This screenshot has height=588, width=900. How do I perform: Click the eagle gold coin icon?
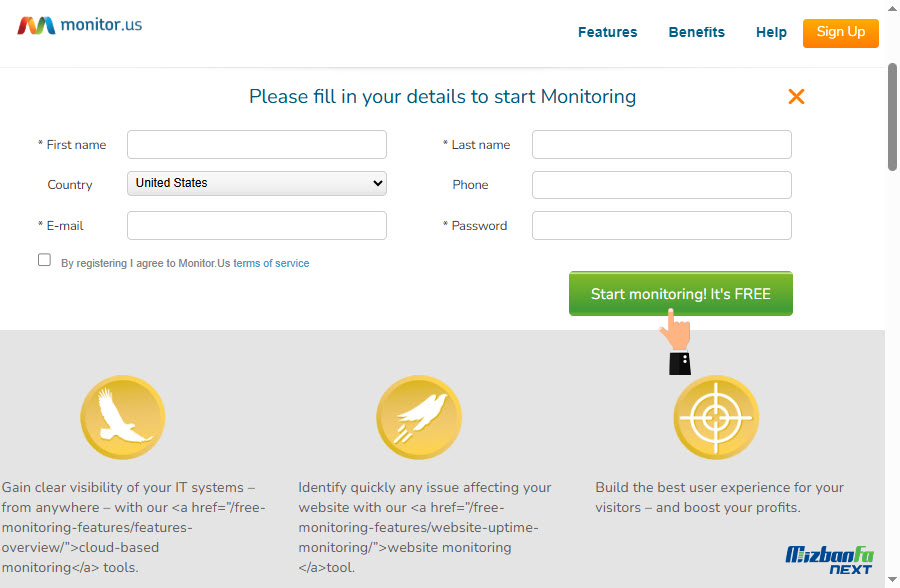pyautogui.click(x=123, y=417)
